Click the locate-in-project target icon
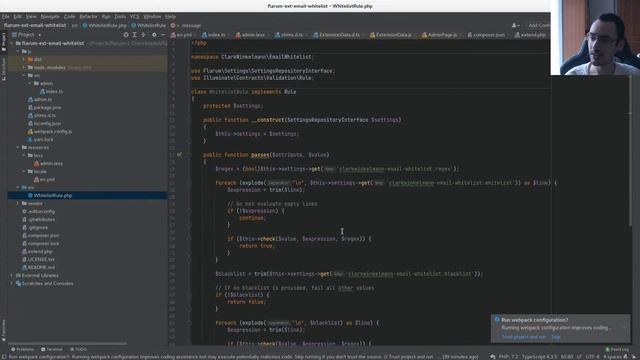 [126, 35]
